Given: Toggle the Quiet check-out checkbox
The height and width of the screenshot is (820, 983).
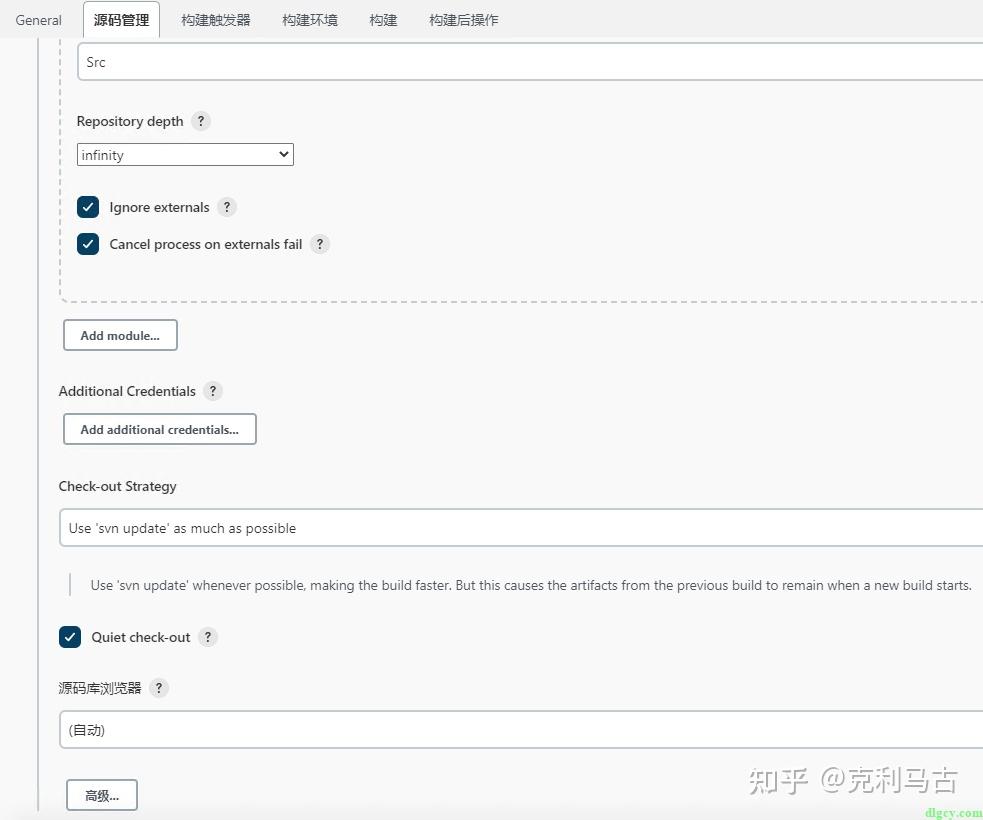Looking at the screenshot, I should pos(70,637).
